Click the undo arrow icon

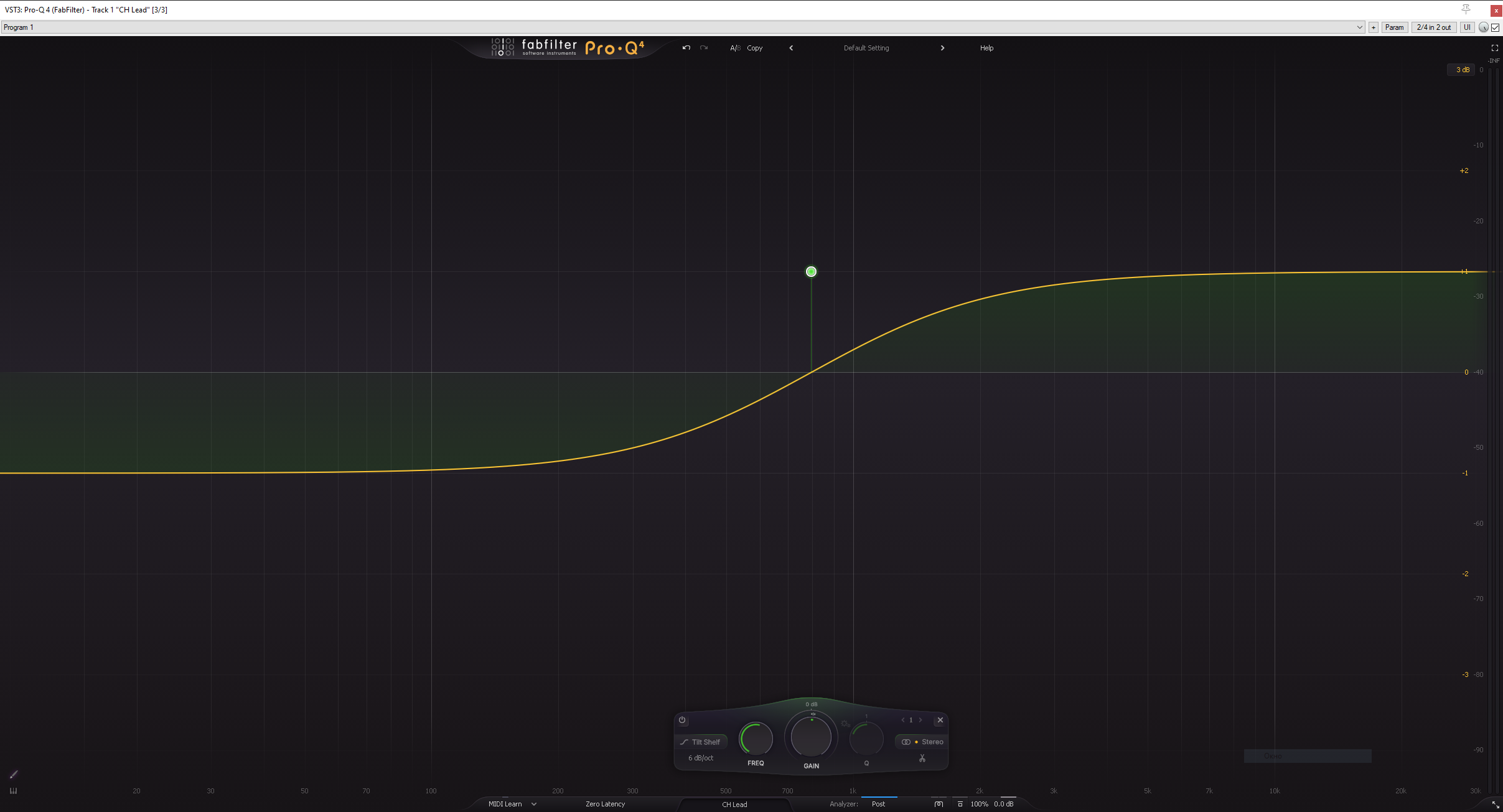coord(686,48)
